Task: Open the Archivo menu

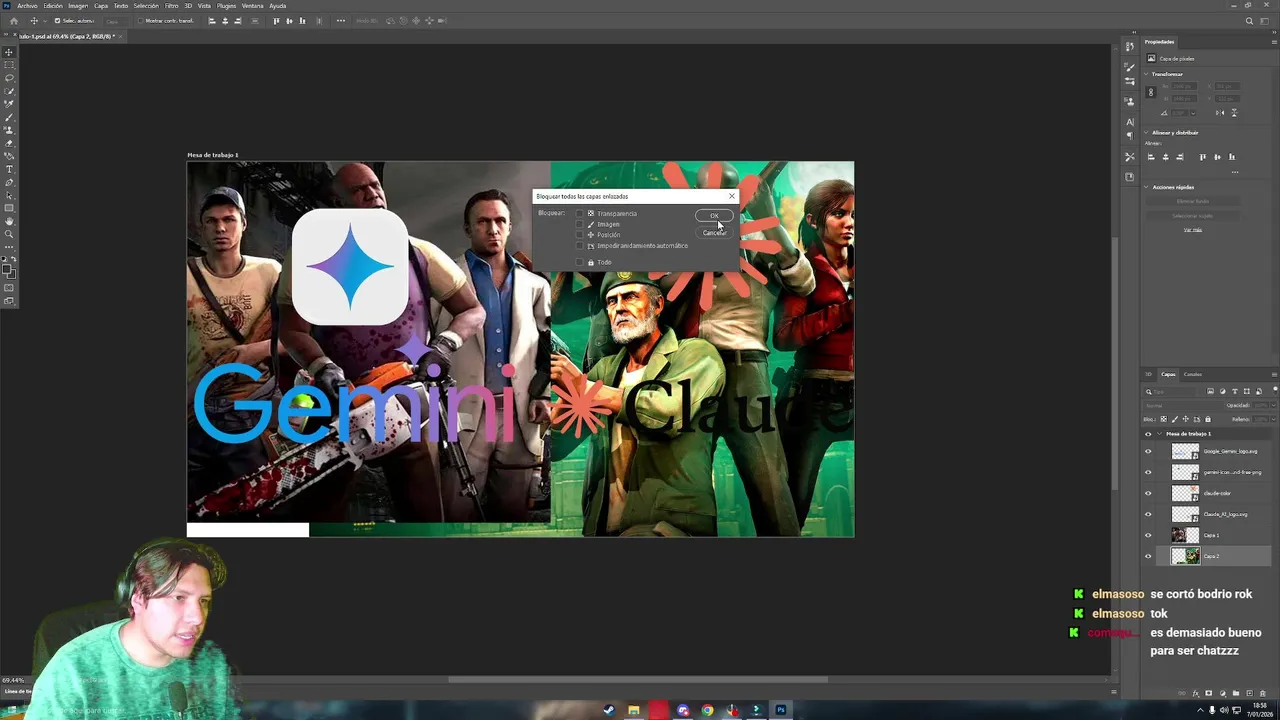Action: coord(27,6)
